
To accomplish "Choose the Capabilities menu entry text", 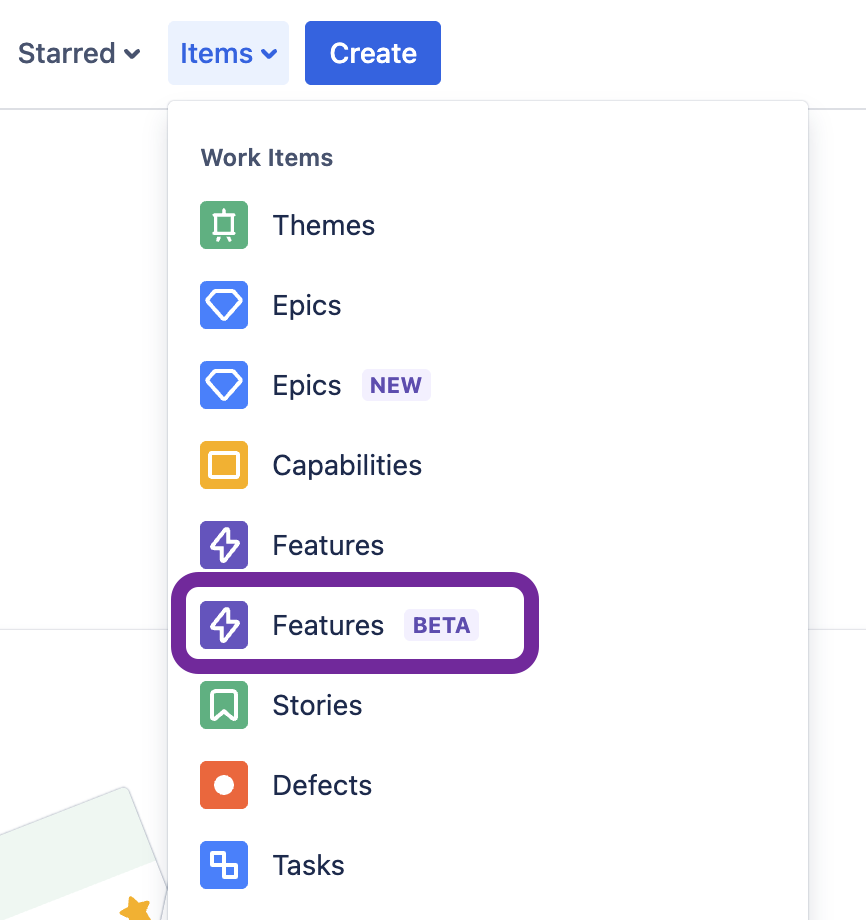I will click(x=347, y=465).
